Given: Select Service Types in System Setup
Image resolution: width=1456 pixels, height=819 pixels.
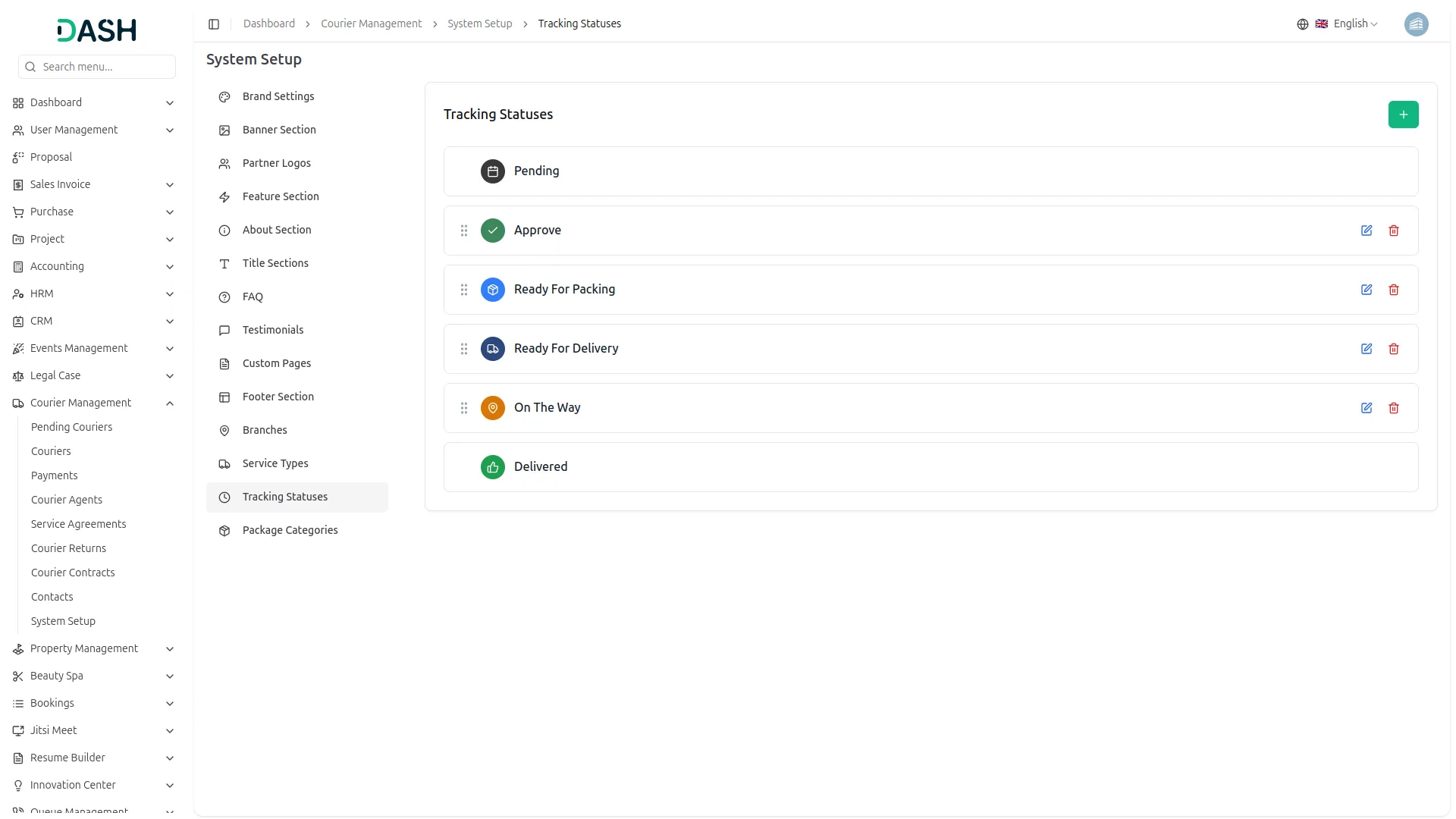Looking at the screenshot, I should click(x=275, y=463).
